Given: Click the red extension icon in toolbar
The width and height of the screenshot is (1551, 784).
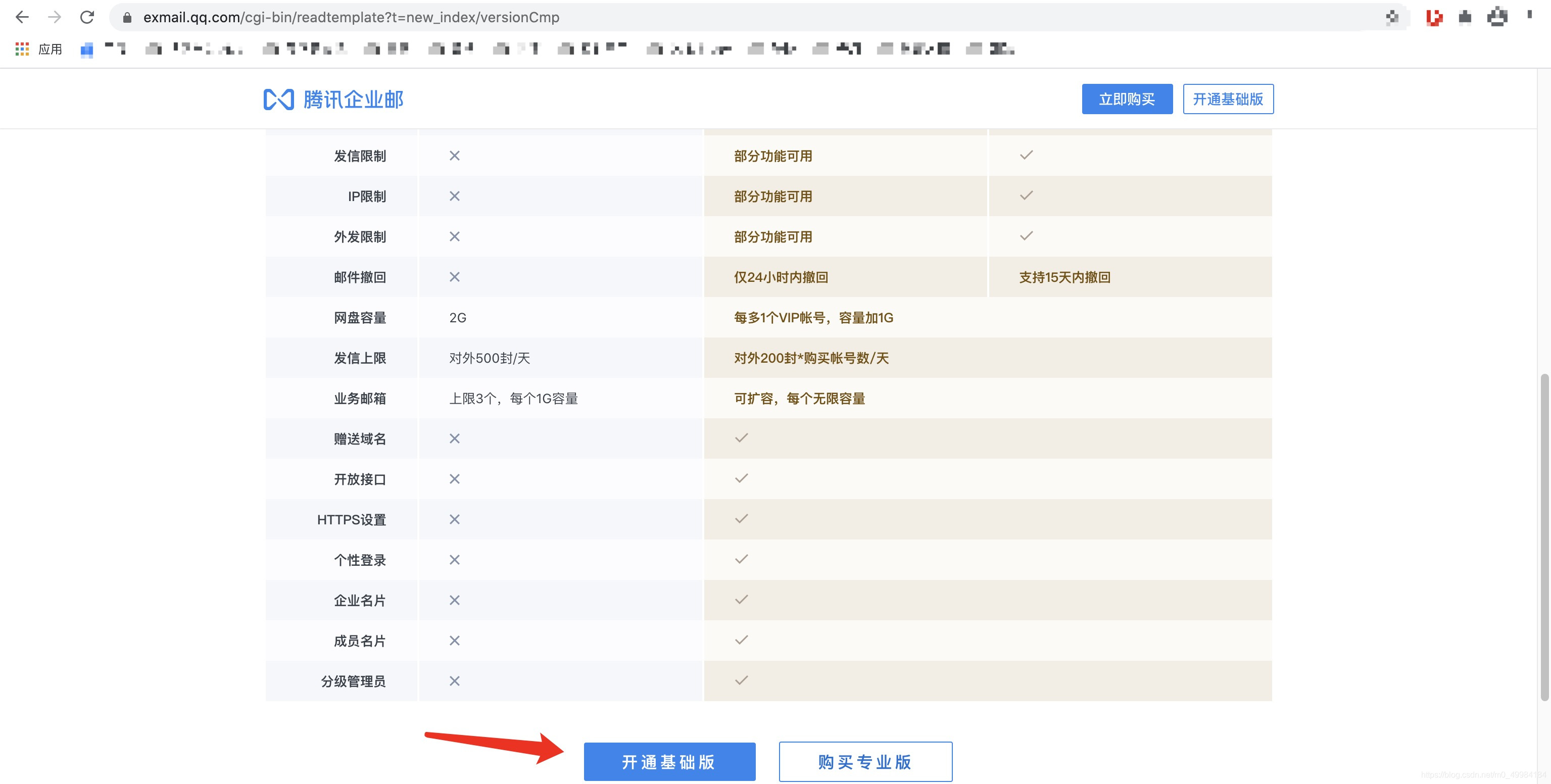Looking at the screenshot, I should [x=1434, y=18].
